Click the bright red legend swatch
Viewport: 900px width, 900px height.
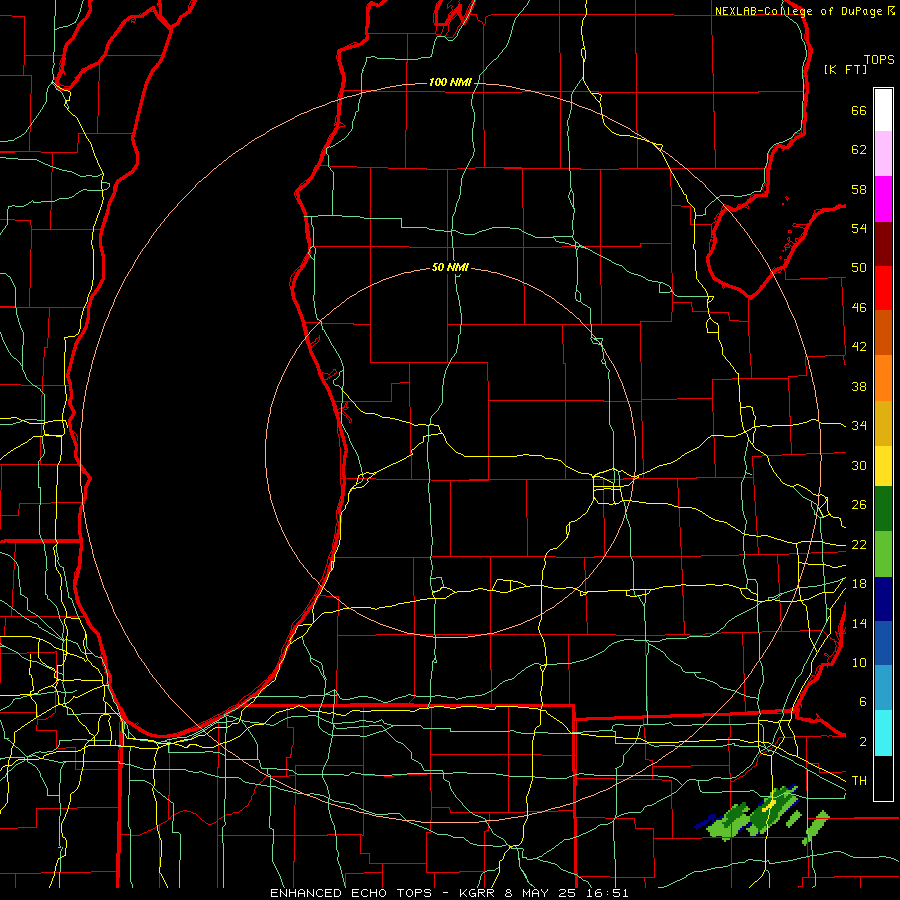[883, 288]
